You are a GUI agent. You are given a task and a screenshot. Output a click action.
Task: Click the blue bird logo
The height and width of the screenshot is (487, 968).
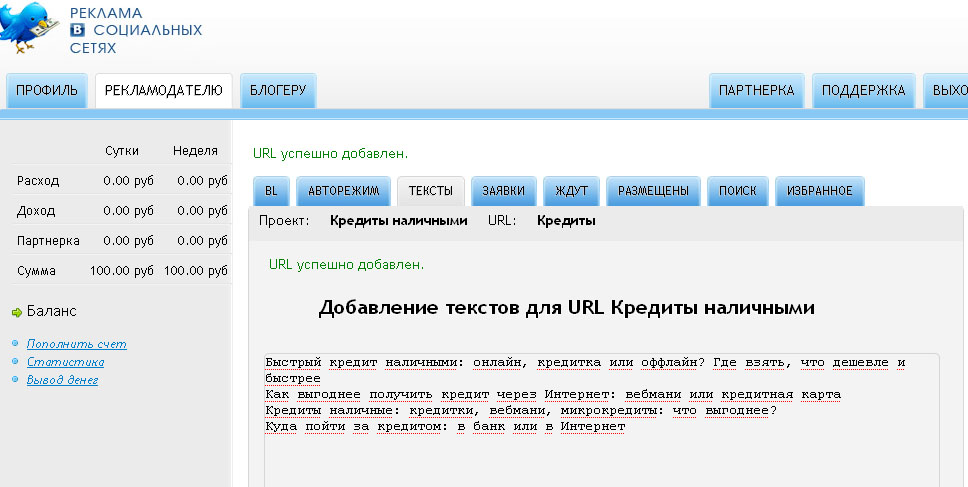(28, 28)
